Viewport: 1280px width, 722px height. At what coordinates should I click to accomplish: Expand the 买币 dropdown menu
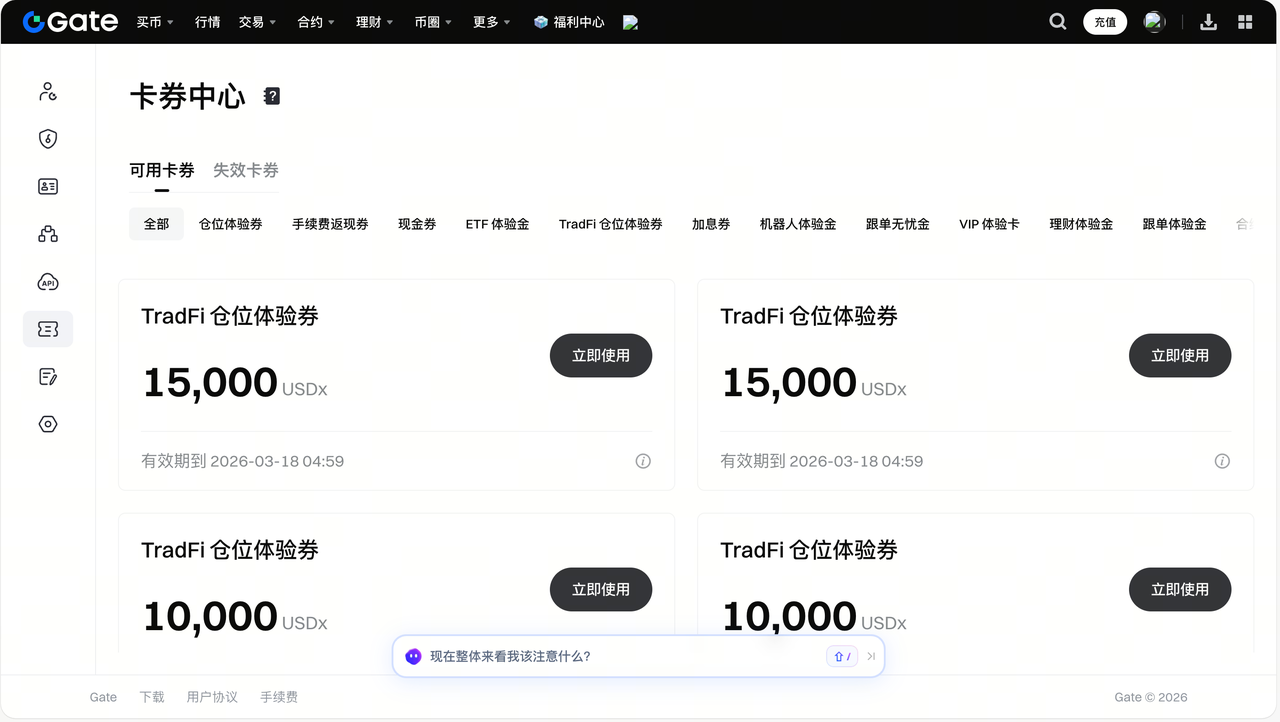pyautogui.click(x=155, y=22)
